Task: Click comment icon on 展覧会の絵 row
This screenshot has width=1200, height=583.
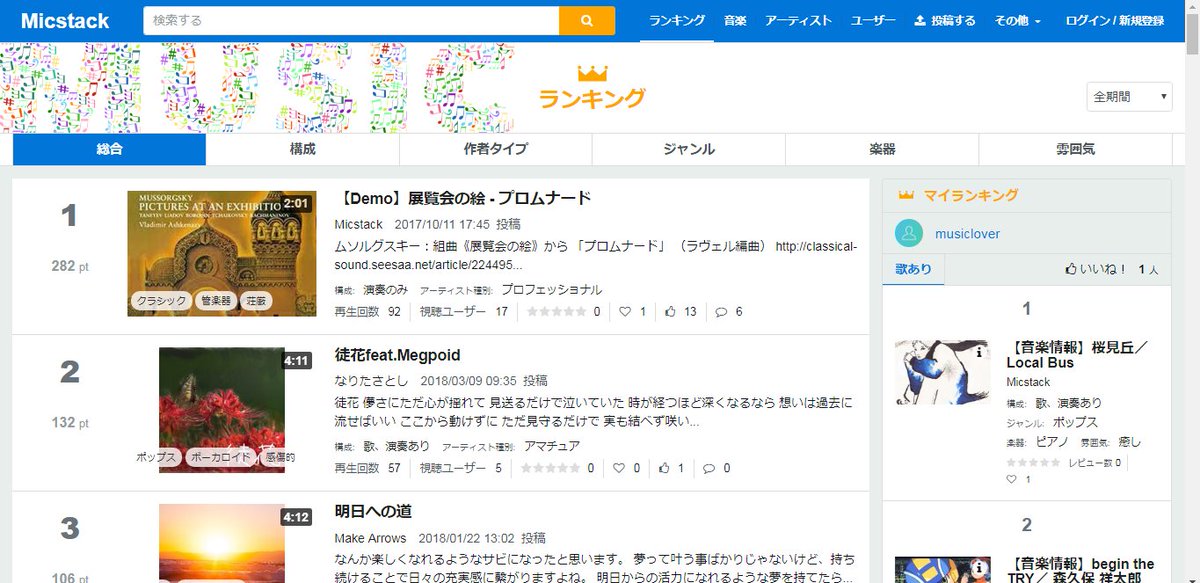Action: (722, 312)
